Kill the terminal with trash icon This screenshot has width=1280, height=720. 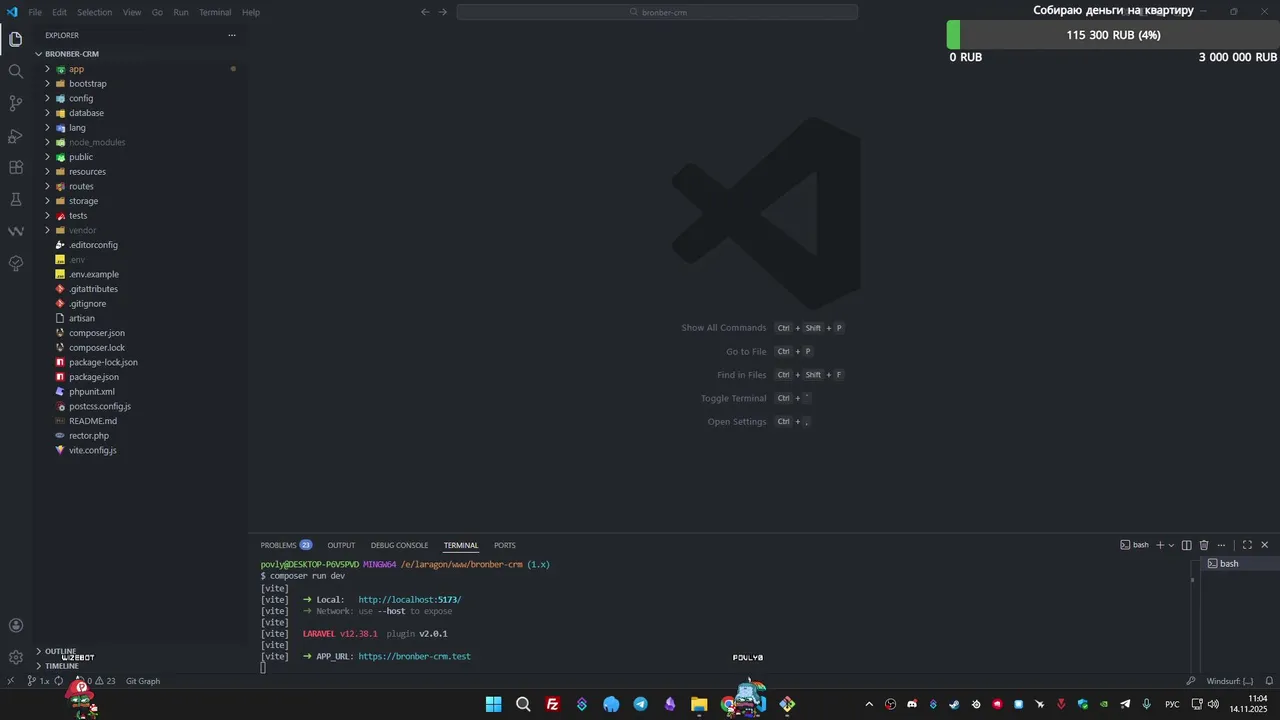click(1204, 545)
